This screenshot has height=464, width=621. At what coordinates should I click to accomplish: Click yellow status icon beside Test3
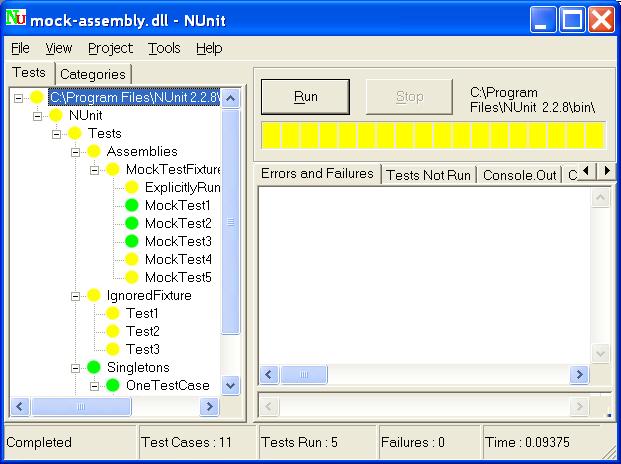click(x=113, y=349)
